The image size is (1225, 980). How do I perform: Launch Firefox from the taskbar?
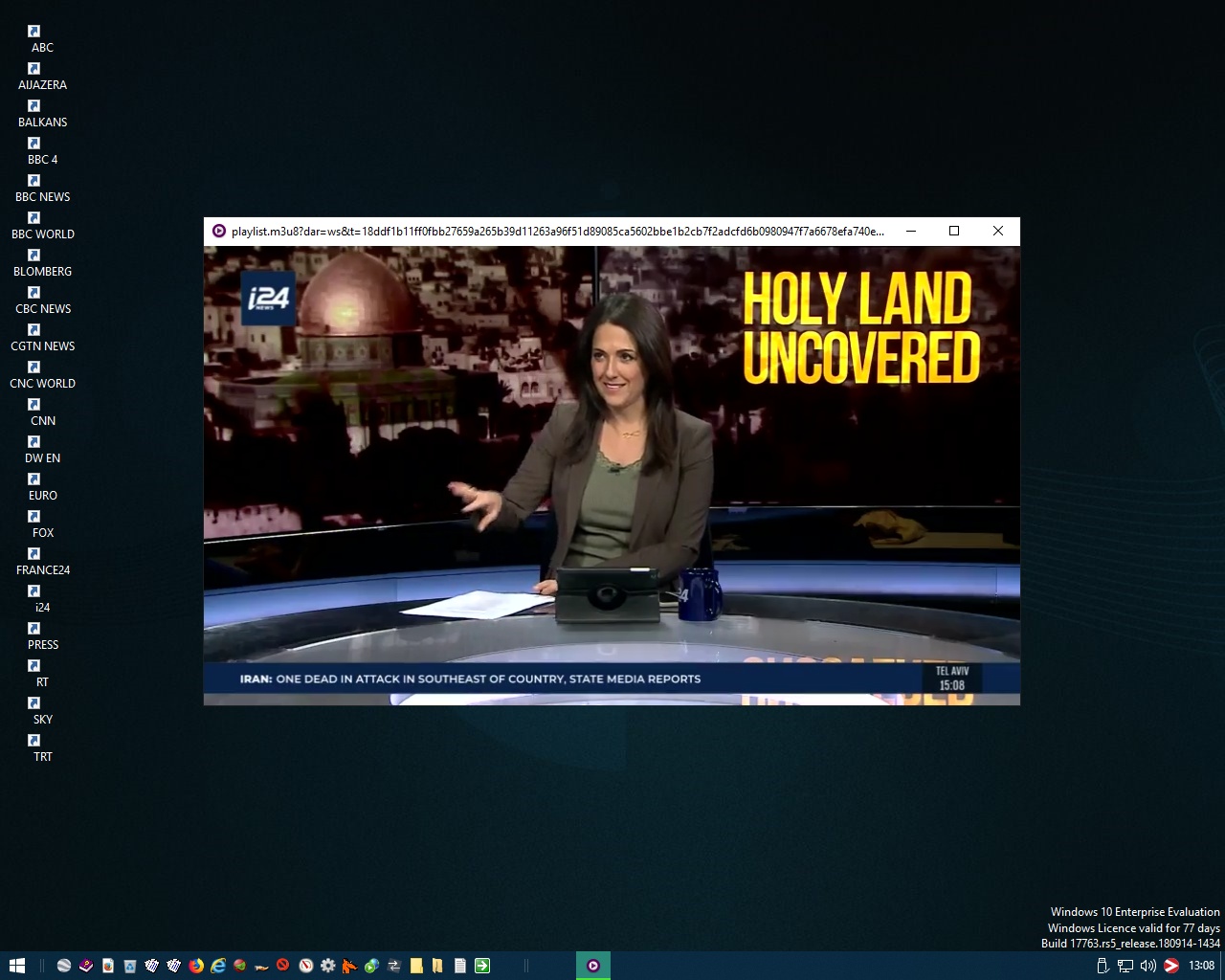point(196,966)
